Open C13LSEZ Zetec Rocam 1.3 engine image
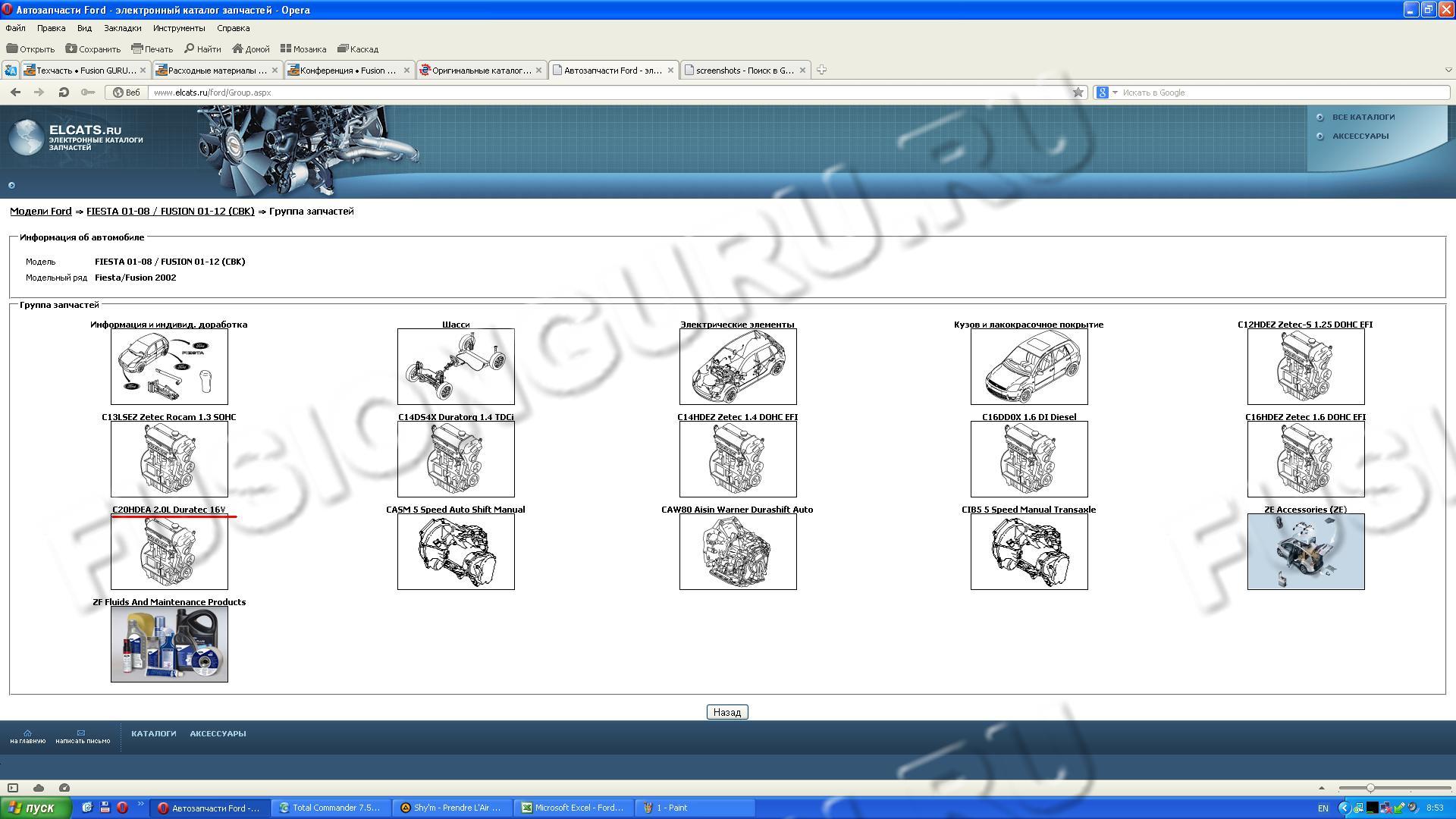 tap(169, 459)
